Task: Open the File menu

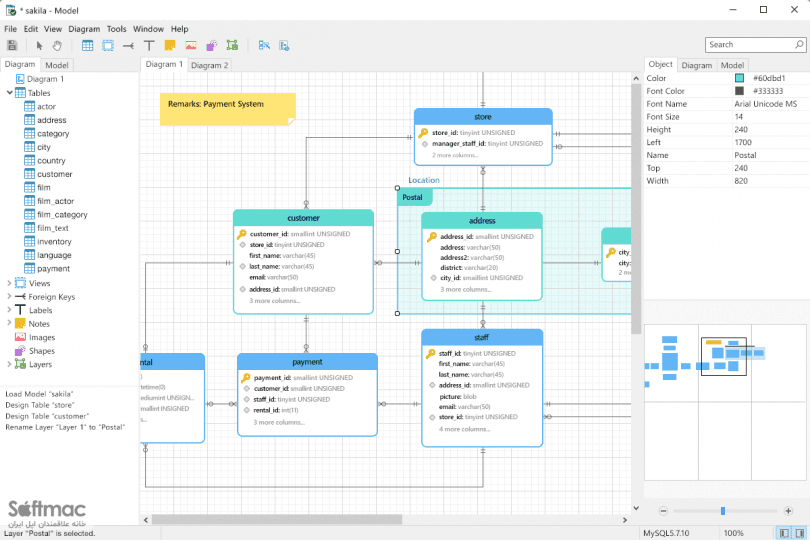Action: click(x=10, y=29)
